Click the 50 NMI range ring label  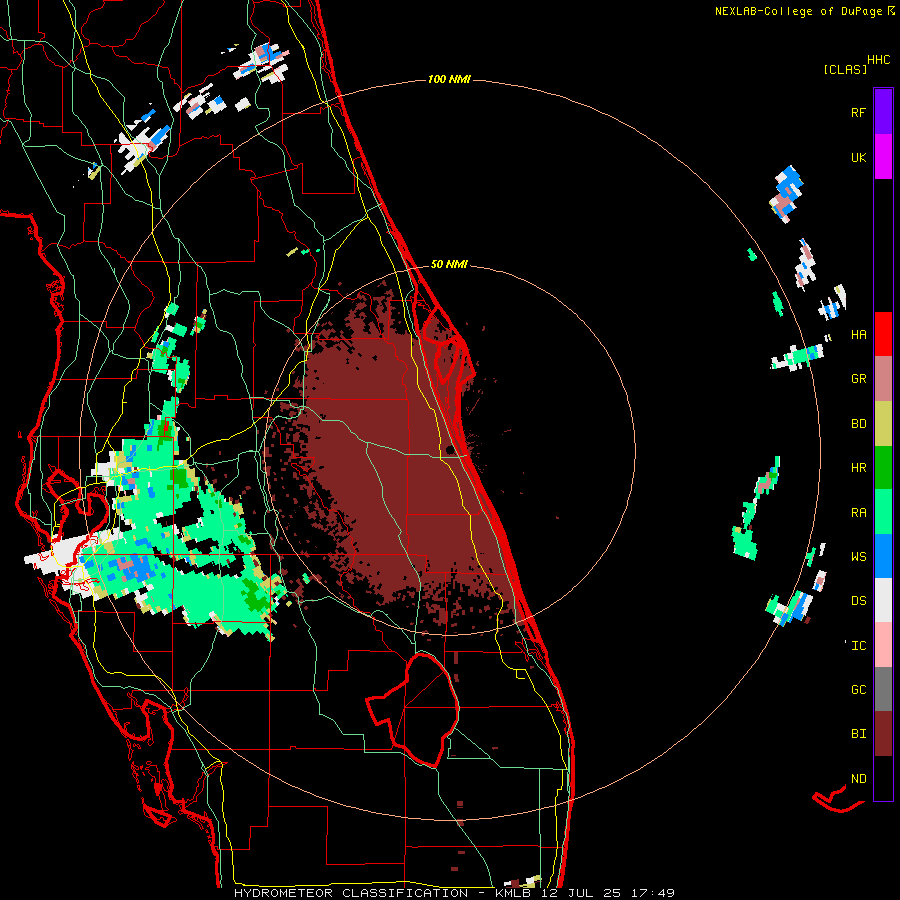[x=449, y=264]
